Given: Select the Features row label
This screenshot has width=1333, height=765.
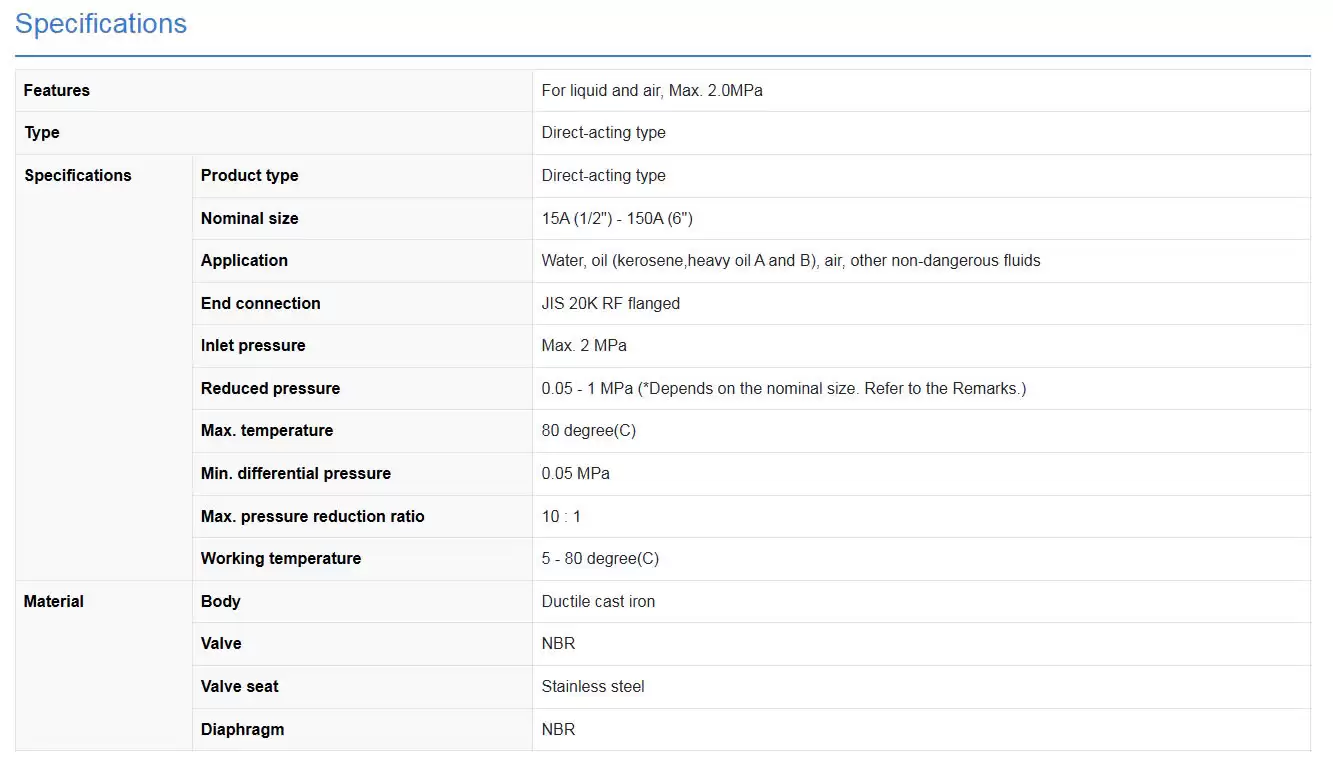Looking at the screenshot, I should click(x=57, y=90).
